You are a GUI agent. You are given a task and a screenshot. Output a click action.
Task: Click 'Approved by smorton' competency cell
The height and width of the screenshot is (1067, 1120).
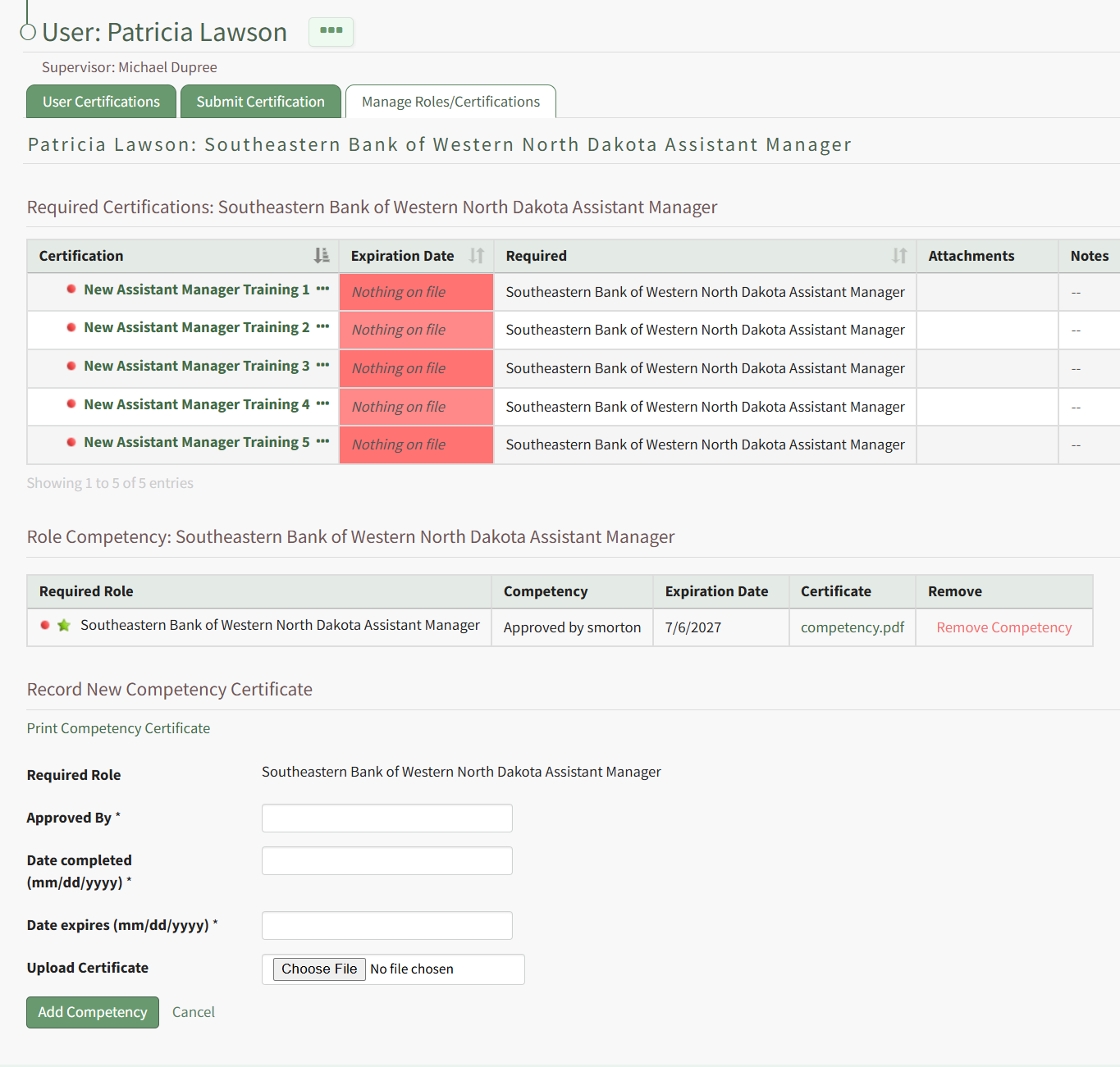point(573,627)
